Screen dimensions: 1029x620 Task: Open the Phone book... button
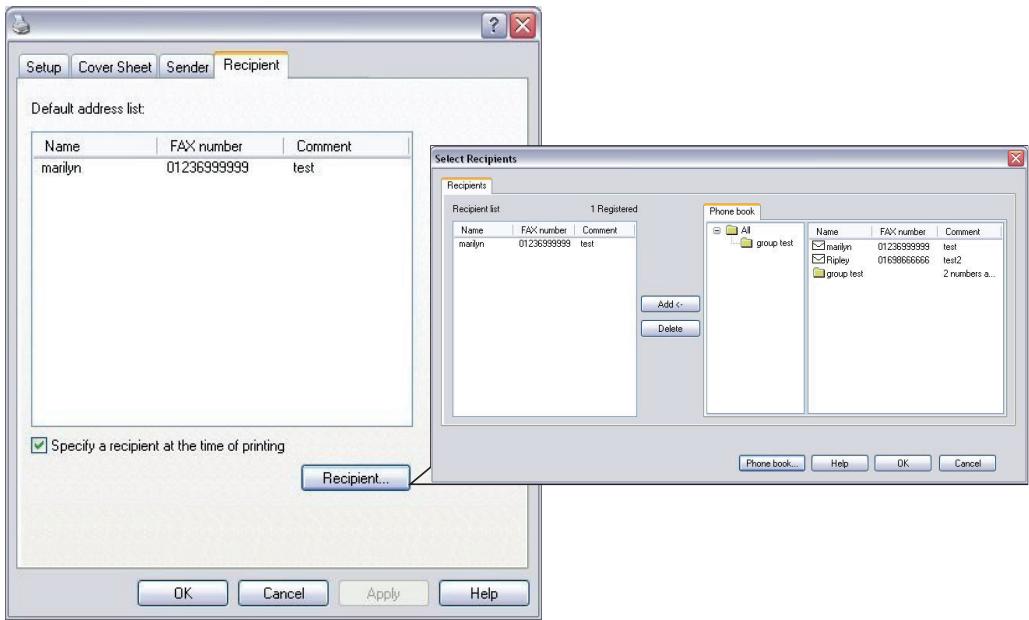coord(772,463)
